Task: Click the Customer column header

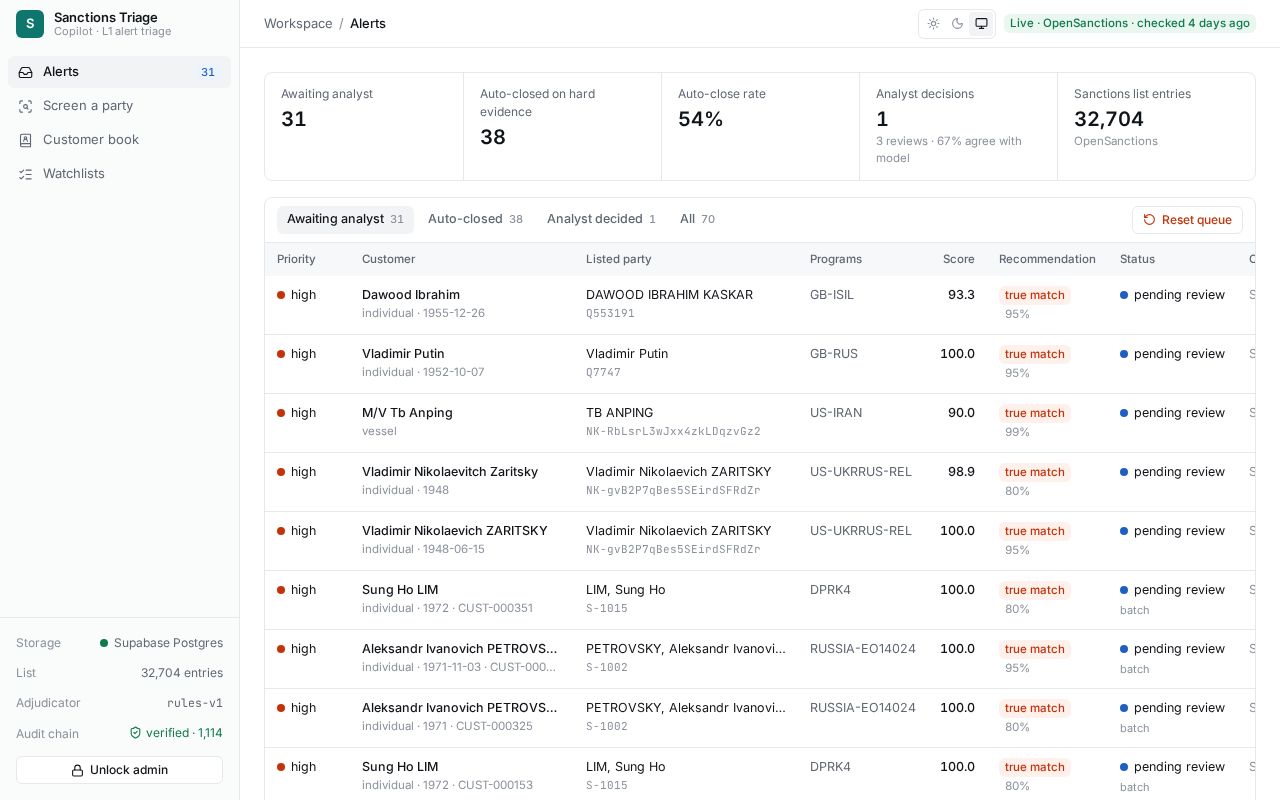Action: pos(388,259)
